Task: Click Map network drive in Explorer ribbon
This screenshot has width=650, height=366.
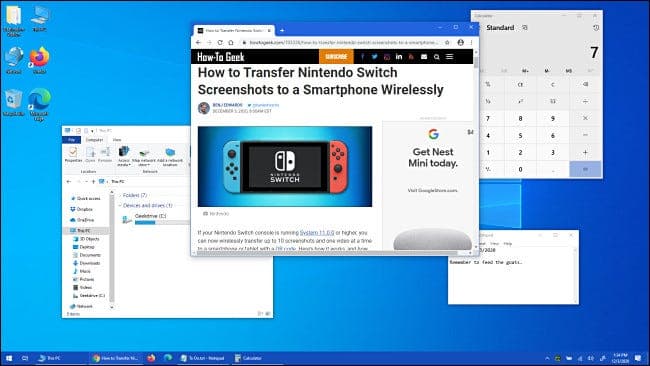Action: pos(144,156)
